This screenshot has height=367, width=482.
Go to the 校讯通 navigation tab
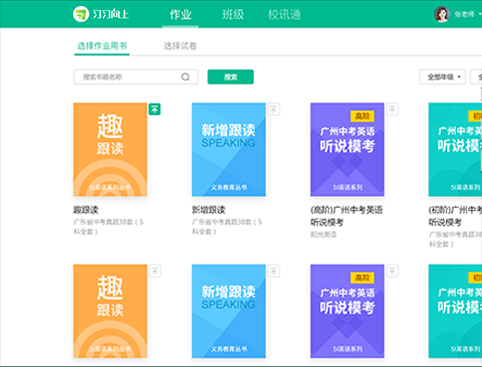pyautogui.click(x=284, y=14)
